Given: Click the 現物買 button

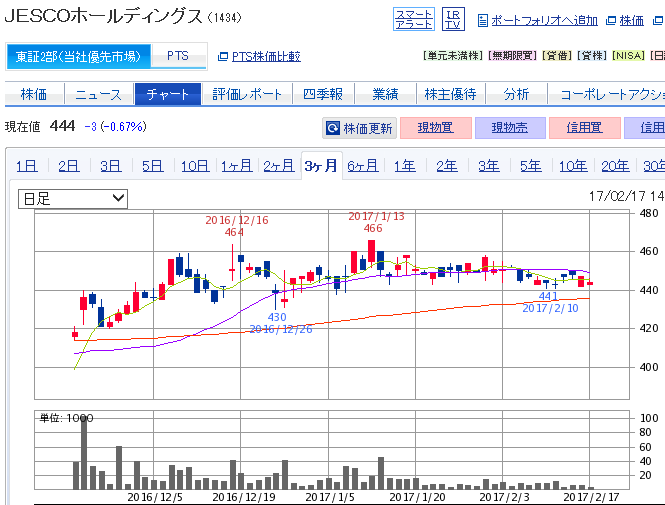Looking at the screenshot, I should pos(436,128).
